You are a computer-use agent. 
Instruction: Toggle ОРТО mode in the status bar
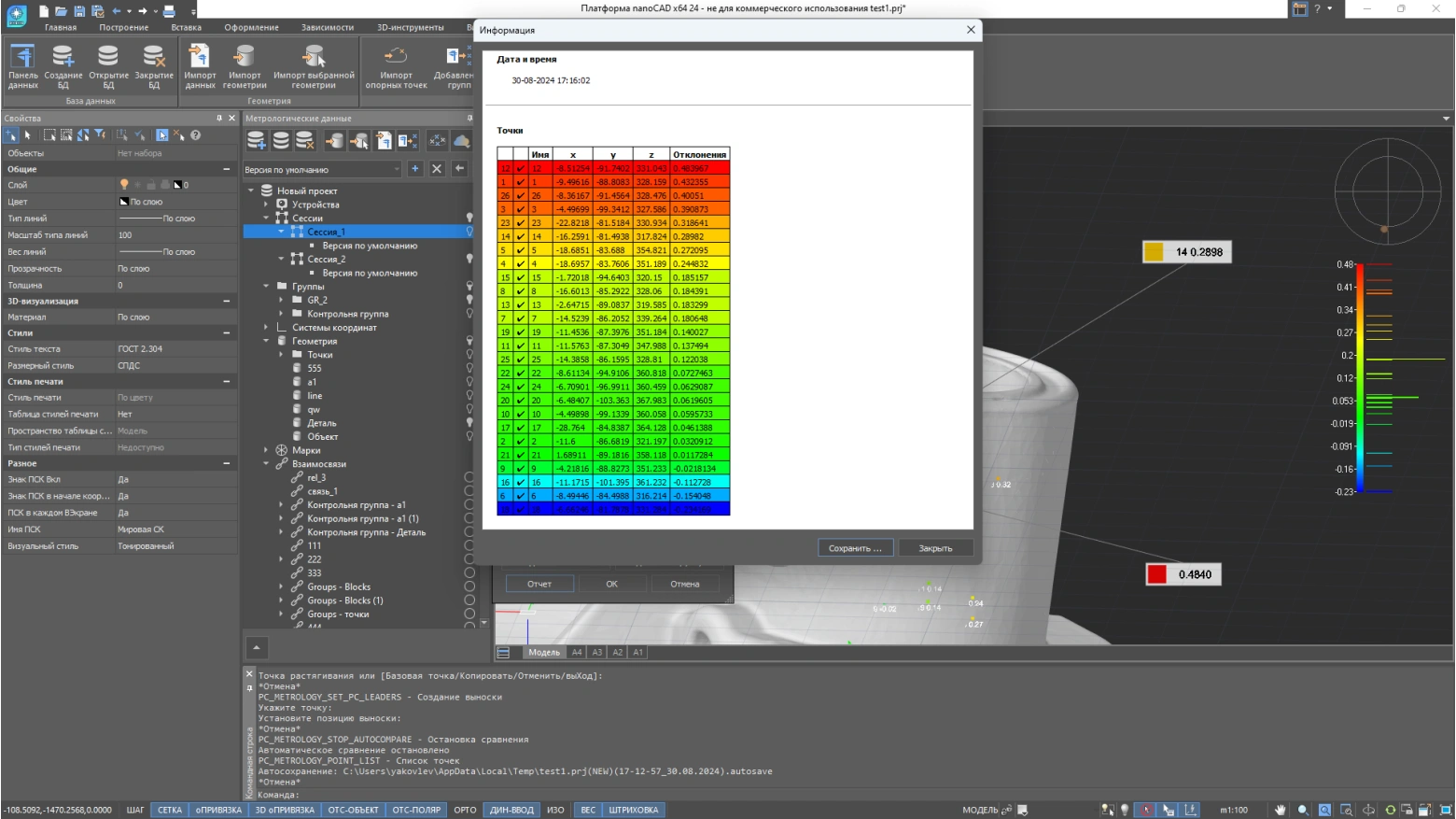click(x=465, y=810)
